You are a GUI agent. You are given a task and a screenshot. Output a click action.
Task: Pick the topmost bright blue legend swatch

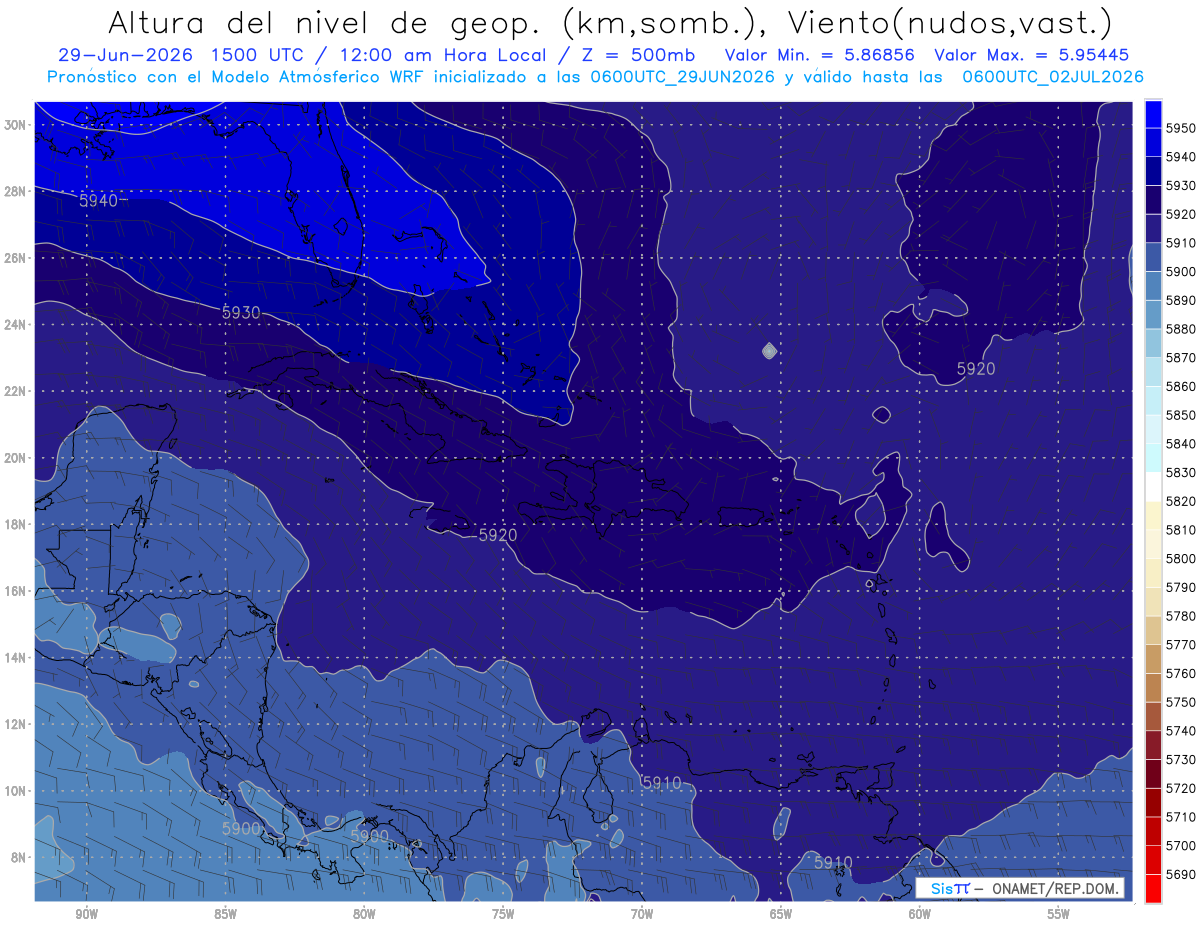(1153, 113)
